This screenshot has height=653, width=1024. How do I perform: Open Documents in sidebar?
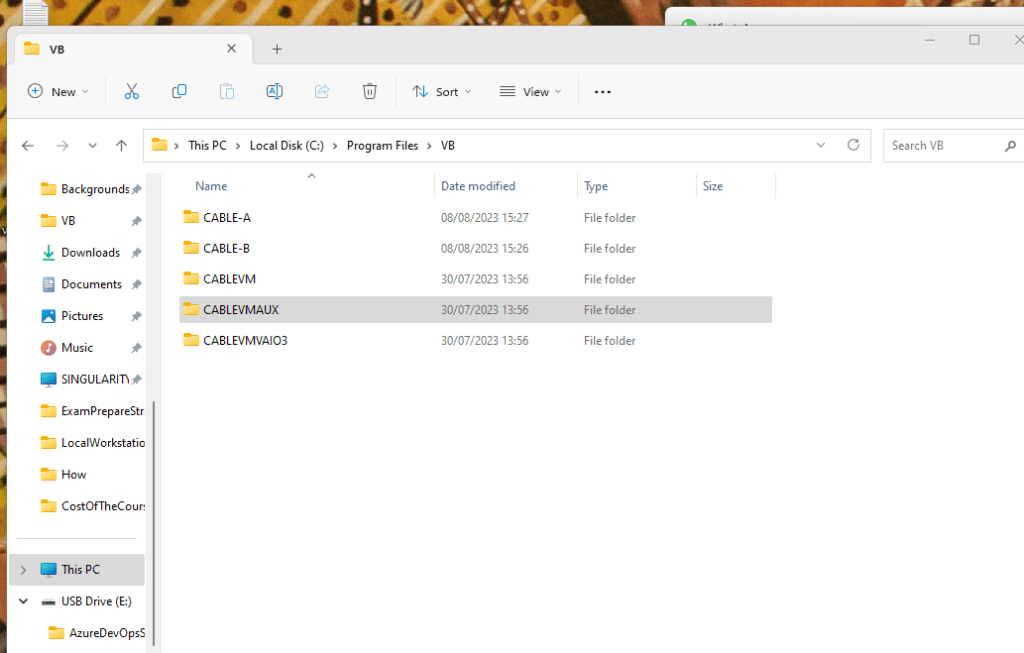pos(81,284)
